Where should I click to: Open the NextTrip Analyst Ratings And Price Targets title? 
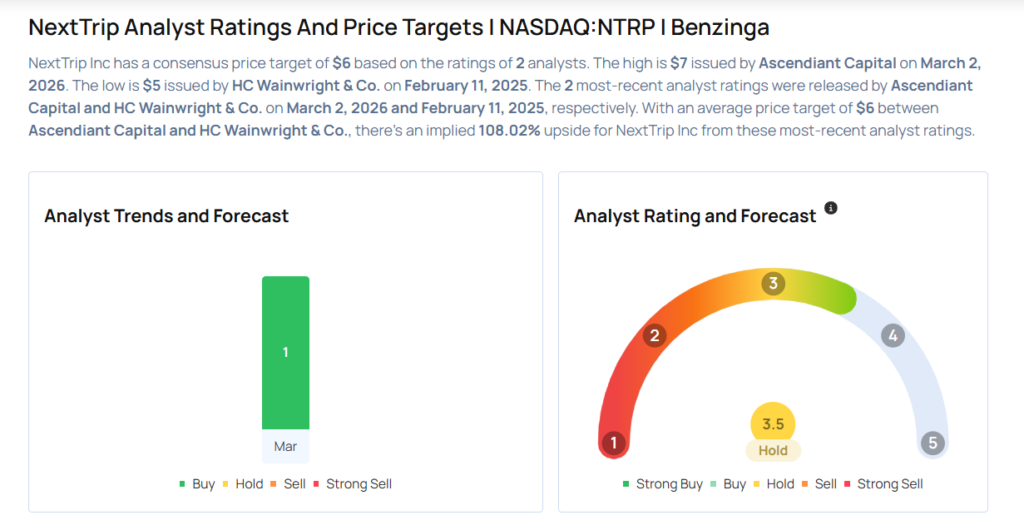pos(399,27)
